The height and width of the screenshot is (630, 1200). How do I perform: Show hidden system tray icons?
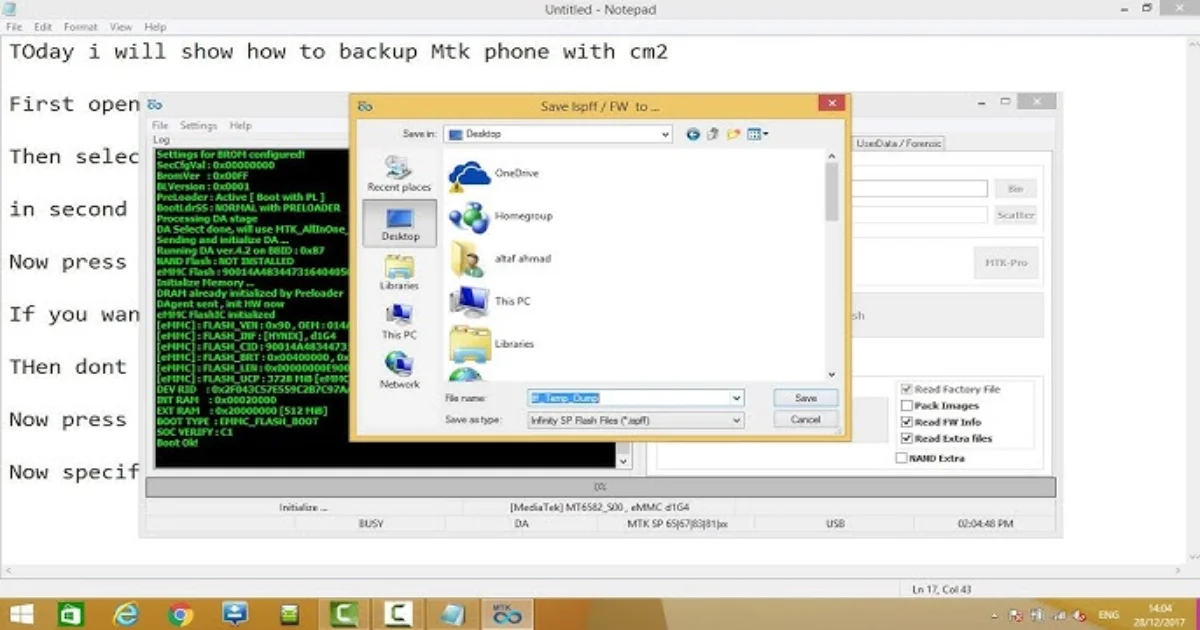coord(995,615)
